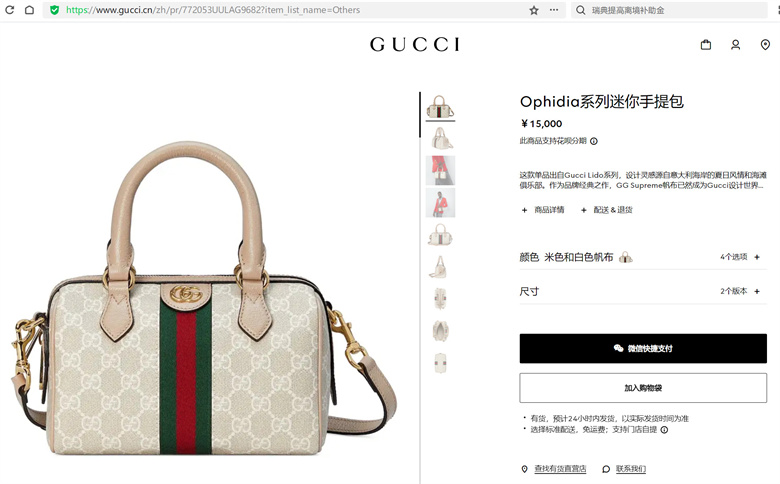View the red-jacket model thumbnail
This screenshot has width=780, height=484.
click(440, 202)
